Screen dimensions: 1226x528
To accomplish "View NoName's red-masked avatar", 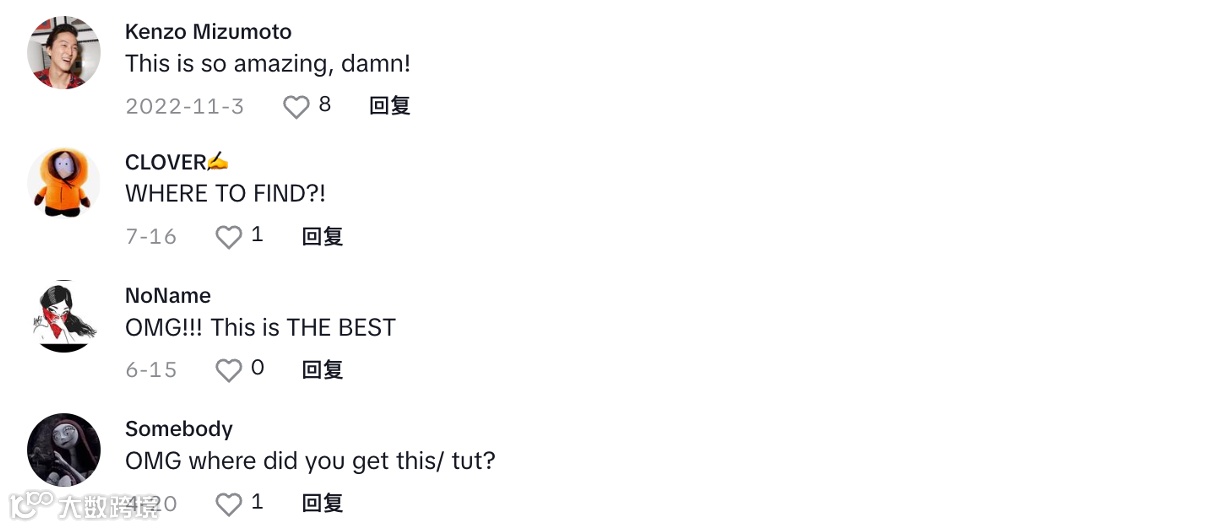I will [63, 316].
